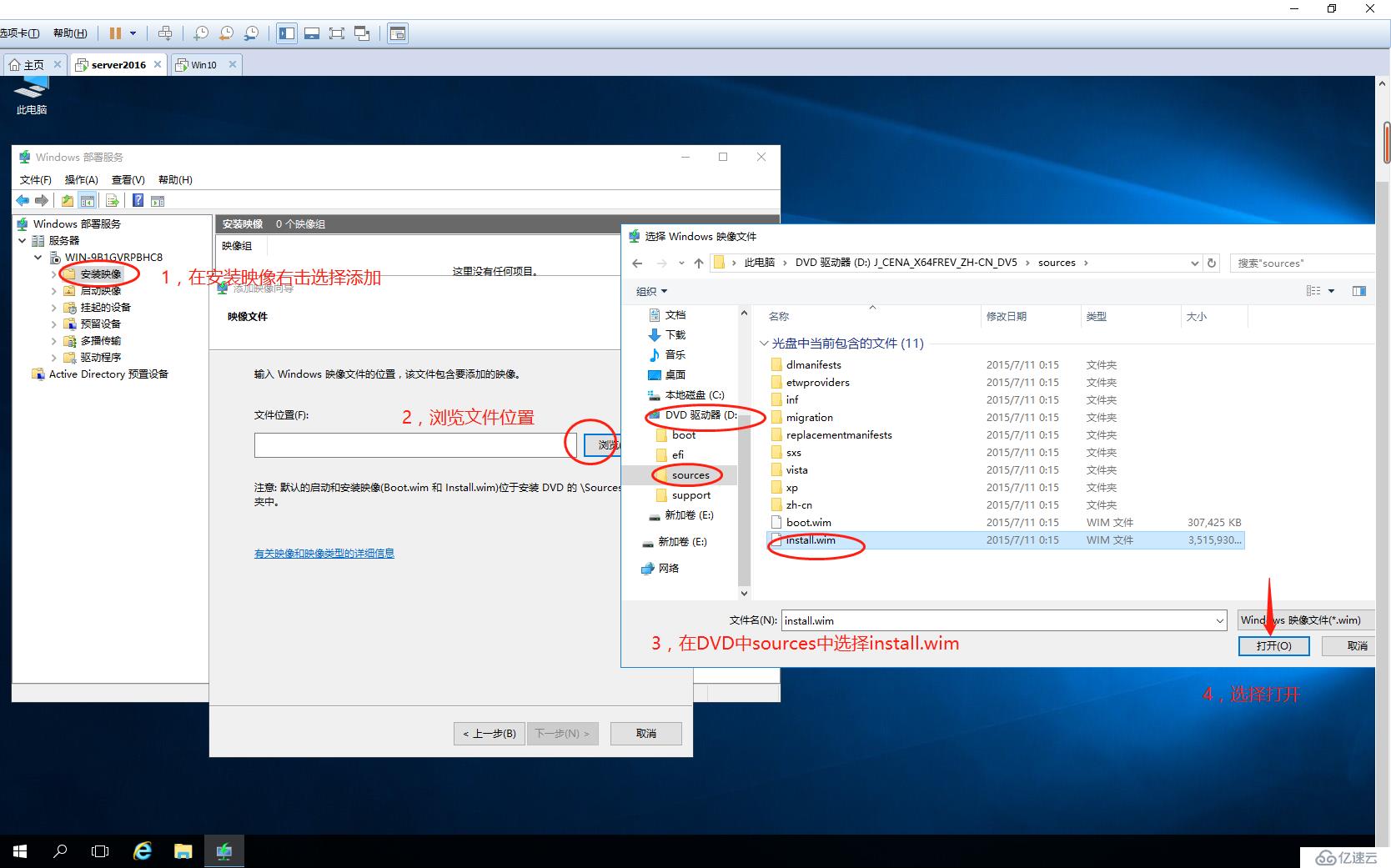Switch to Unity mode icon
1391x868 pixels.
(x=362, y=33)
